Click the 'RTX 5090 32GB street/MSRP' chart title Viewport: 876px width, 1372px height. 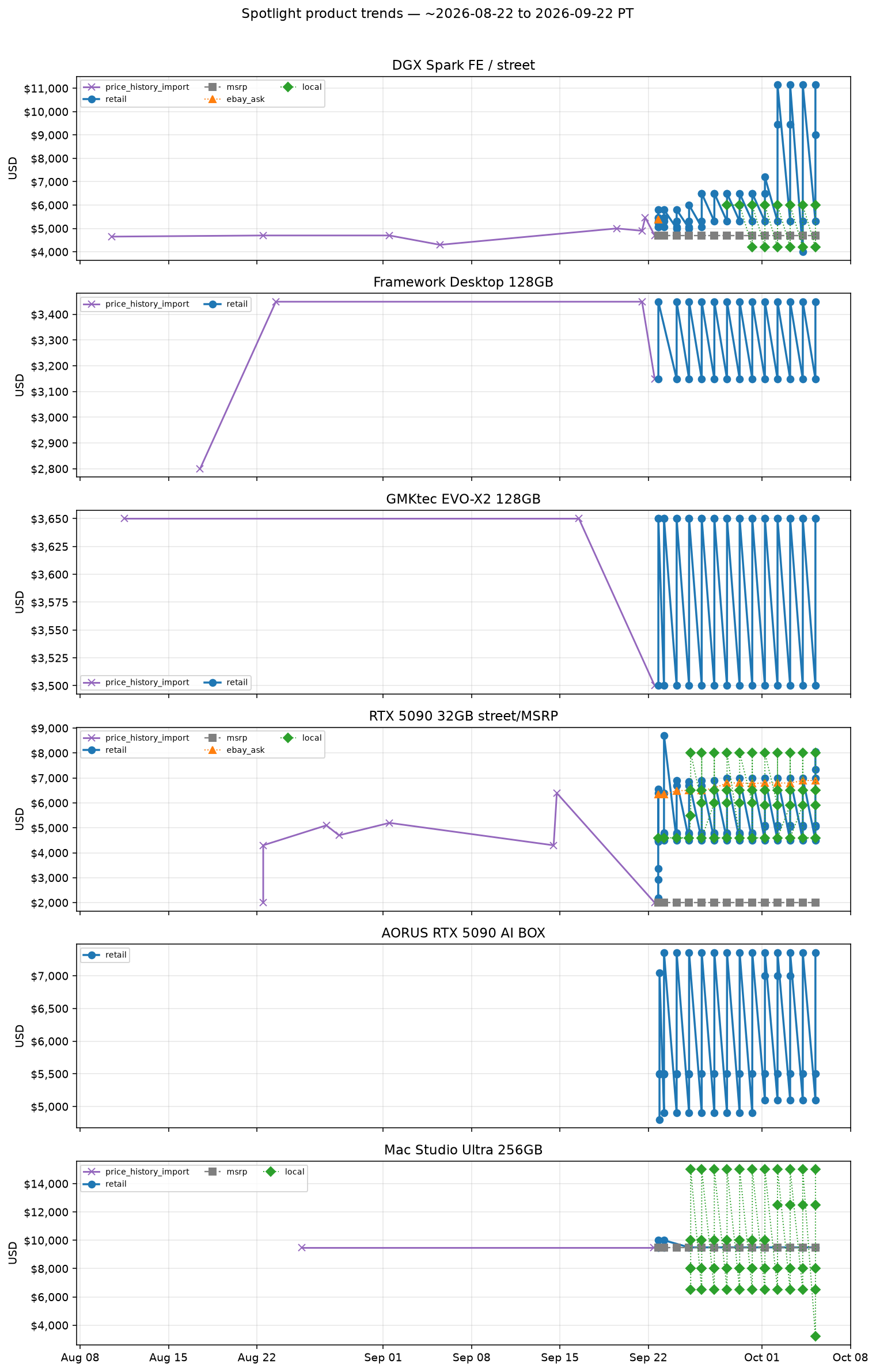click(463, 716)
